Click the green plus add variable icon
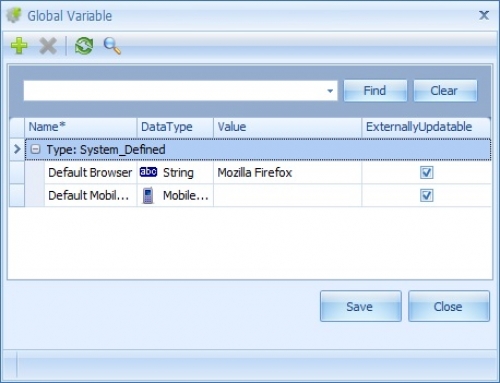The width and height of the screenshot is (500, 383). coord(19,46)
